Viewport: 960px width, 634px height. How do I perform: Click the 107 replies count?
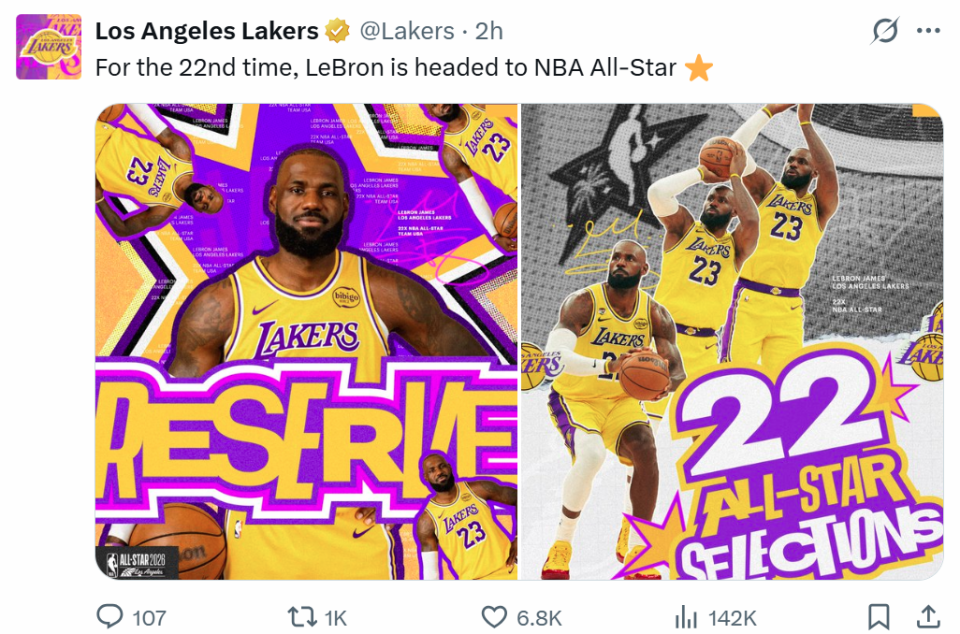point(149,617)
